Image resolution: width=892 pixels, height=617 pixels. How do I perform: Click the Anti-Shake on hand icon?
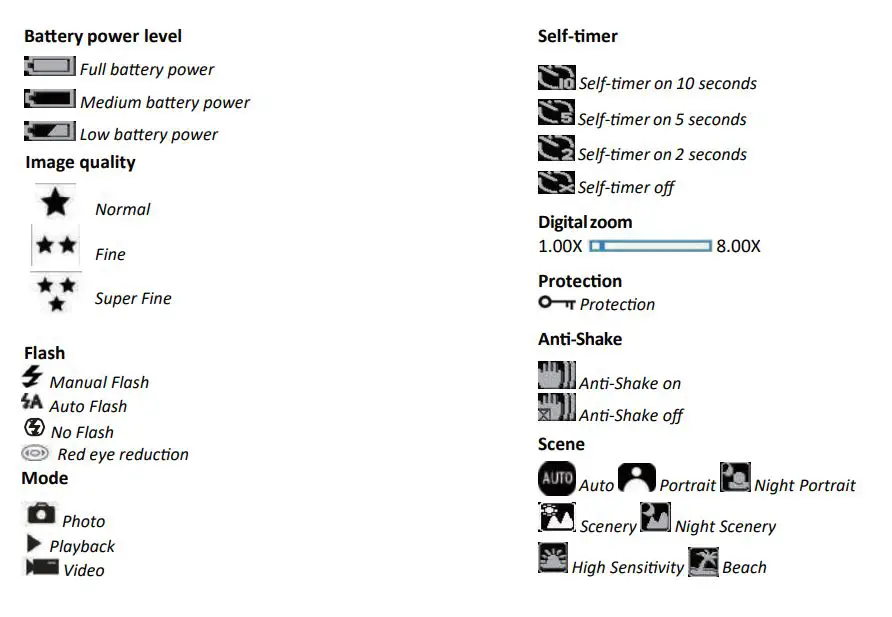pos(557,376)
